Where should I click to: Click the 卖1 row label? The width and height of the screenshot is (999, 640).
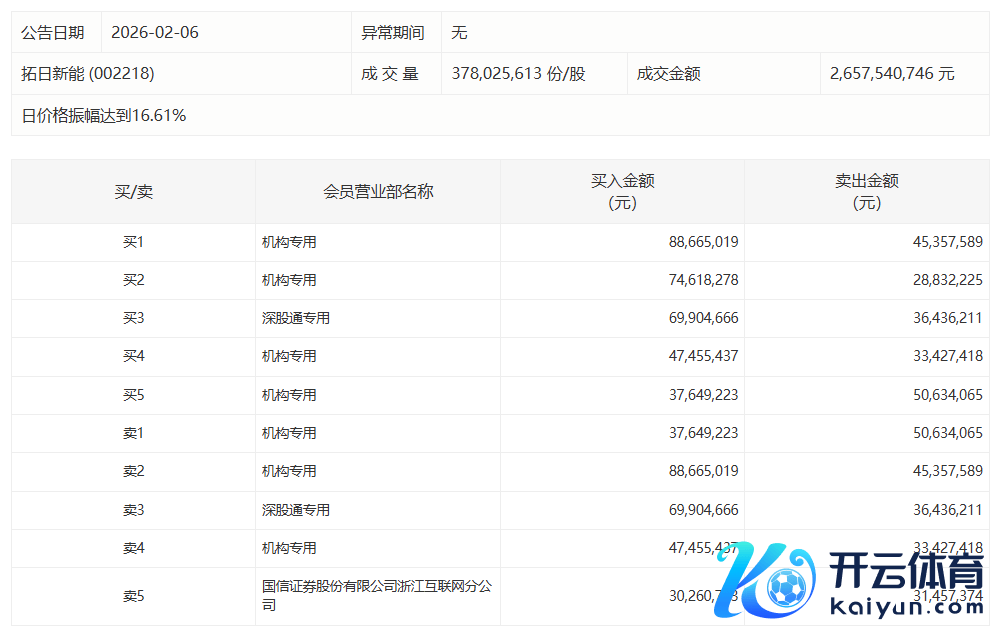tap(133, 433)
